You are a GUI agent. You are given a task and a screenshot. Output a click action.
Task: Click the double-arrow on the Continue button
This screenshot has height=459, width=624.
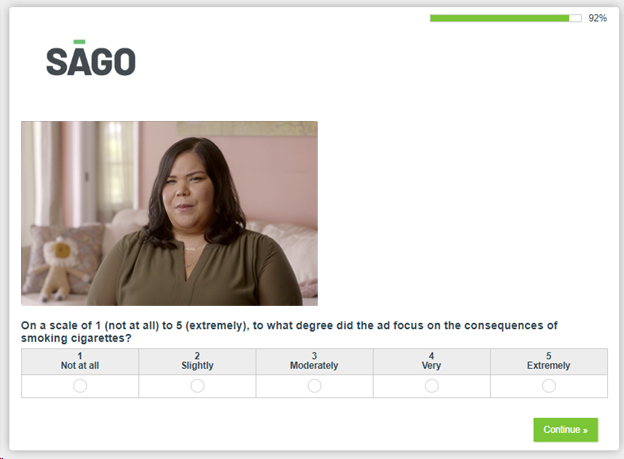(585, 430)
